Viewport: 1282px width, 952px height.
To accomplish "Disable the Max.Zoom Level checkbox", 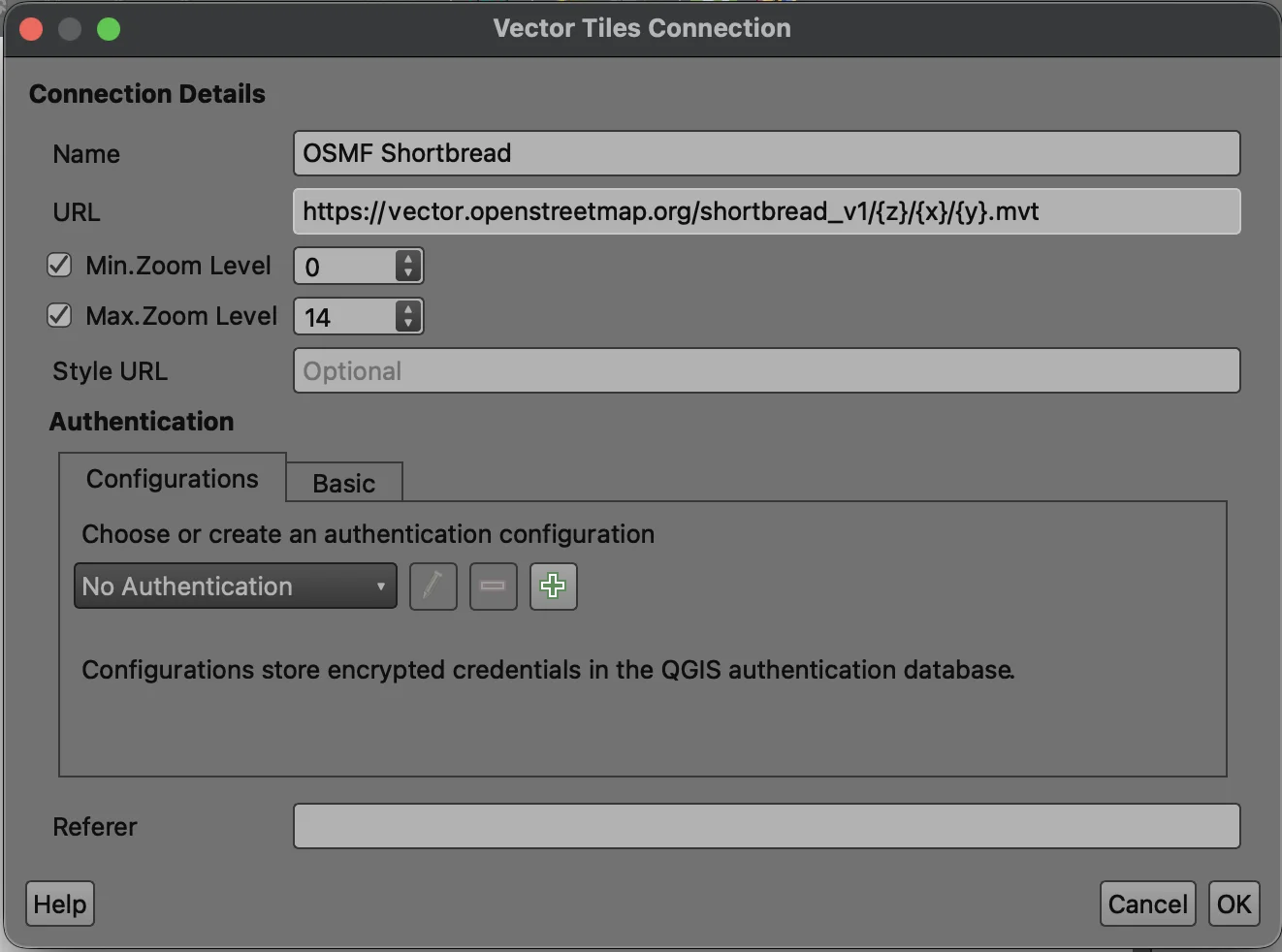I will click(58, 315).
